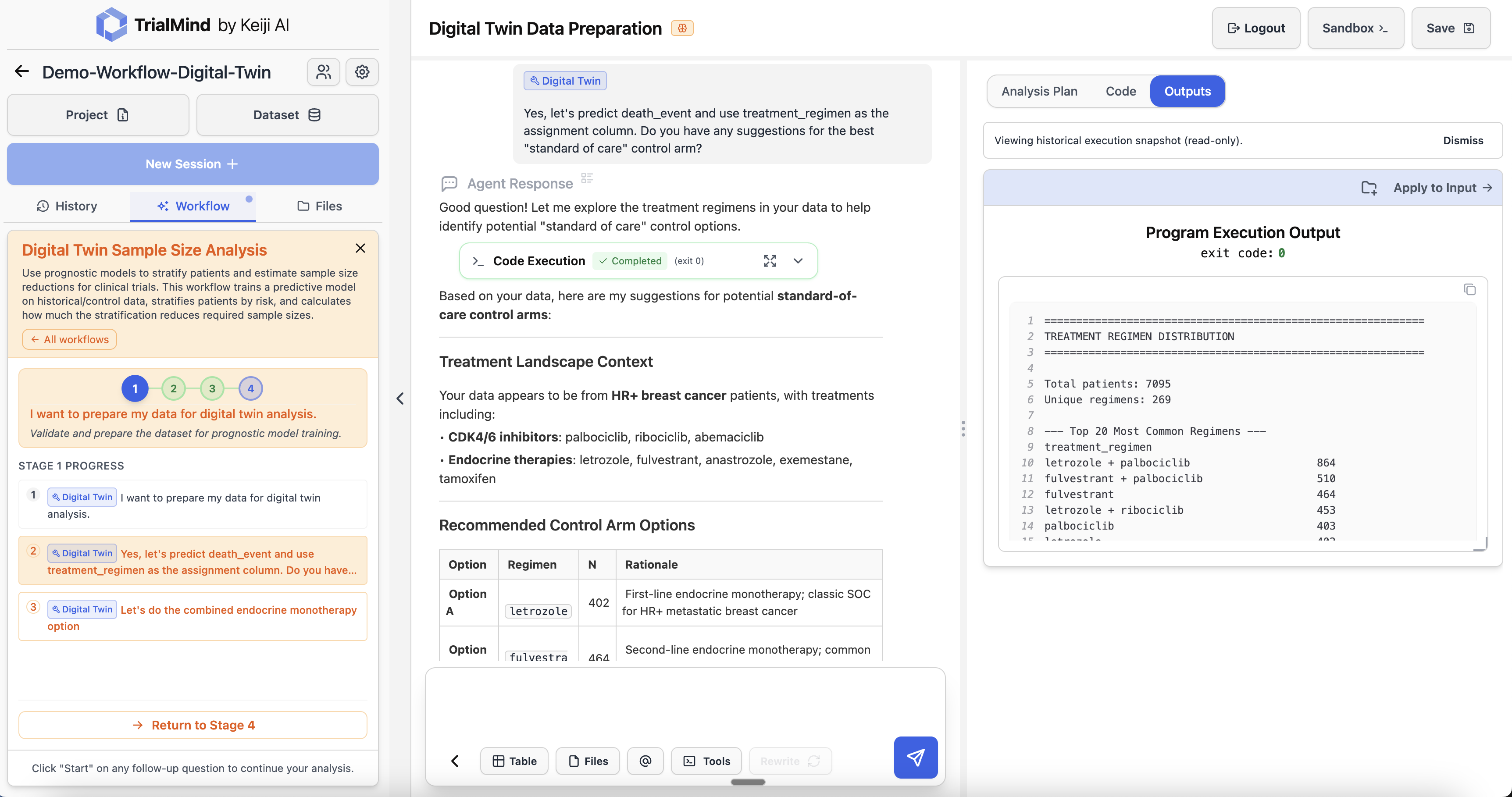Select workflow stage 4 circle
This screenshot has width=1512, height=797.
pyautogui.click(x=251, y=388)
